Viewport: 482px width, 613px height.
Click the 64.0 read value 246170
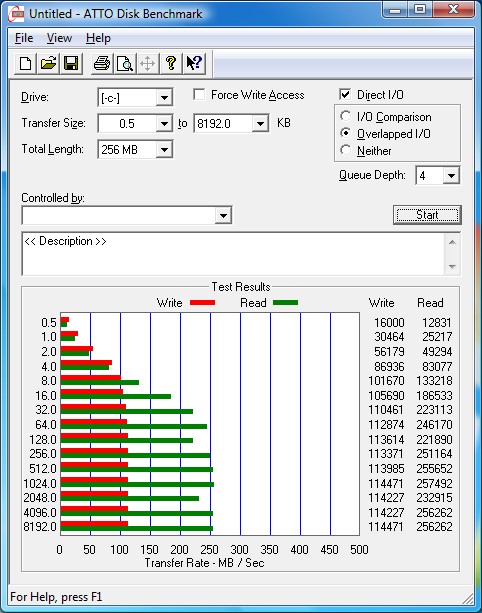434,425
